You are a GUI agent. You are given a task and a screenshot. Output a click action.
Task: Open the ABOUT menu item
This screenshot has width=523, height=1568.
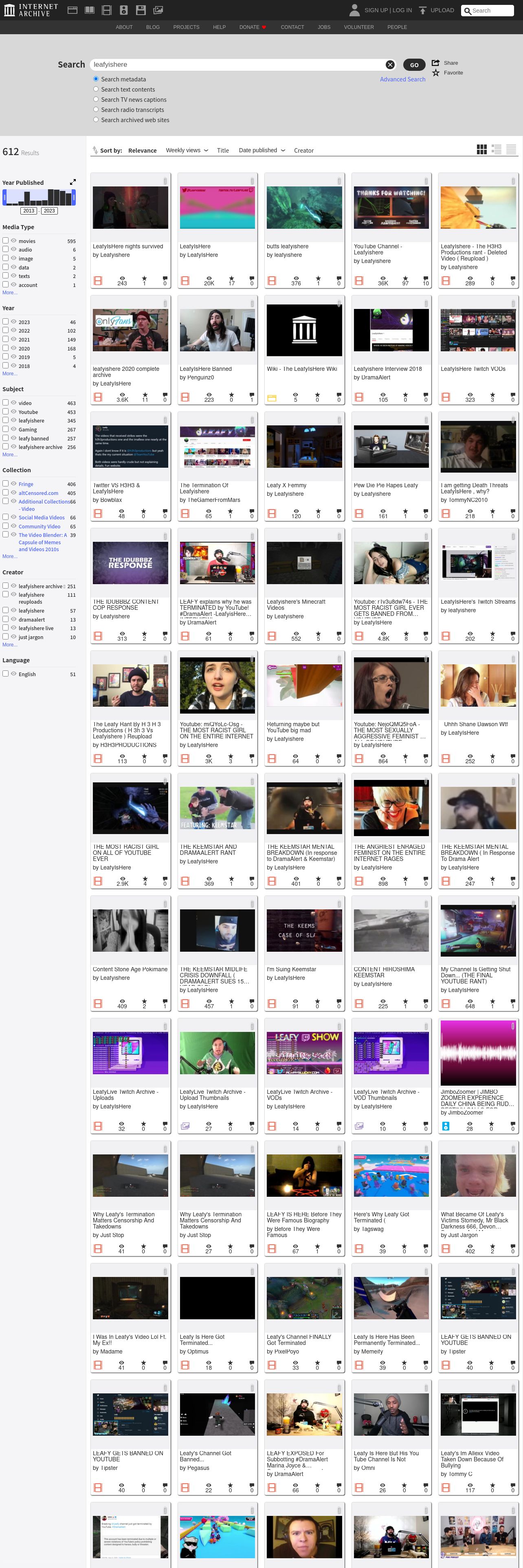[x=124, y=27]
